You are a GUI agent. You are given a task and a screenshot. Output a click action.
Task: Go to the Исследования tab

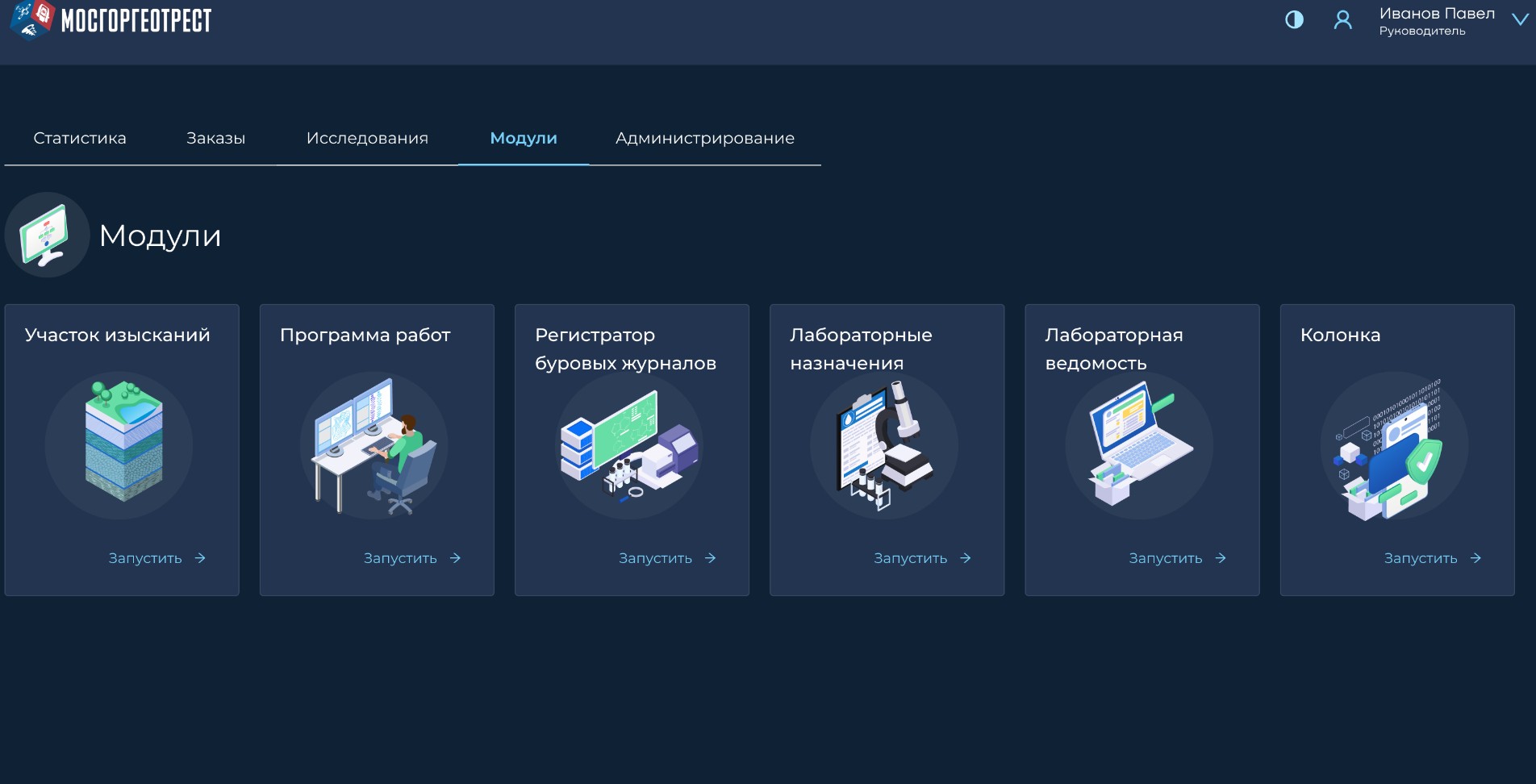click(367, 138)
